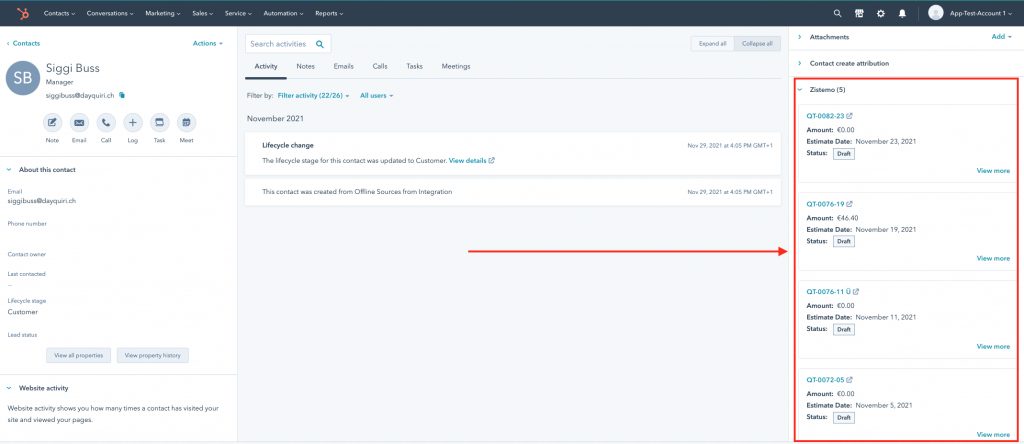
Task: Open the QT-0076-19 estimate link
Action: click(x=825, y=204)
